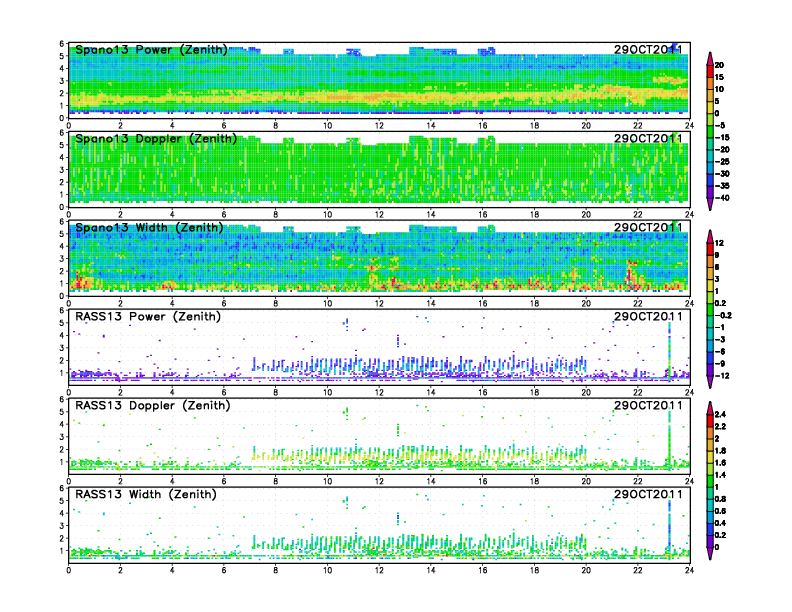Image resolution: width=792 pixels, height=612 pixels.
Task: Click the '2.4' label on the lower colorbar
Action: point(720,415)
